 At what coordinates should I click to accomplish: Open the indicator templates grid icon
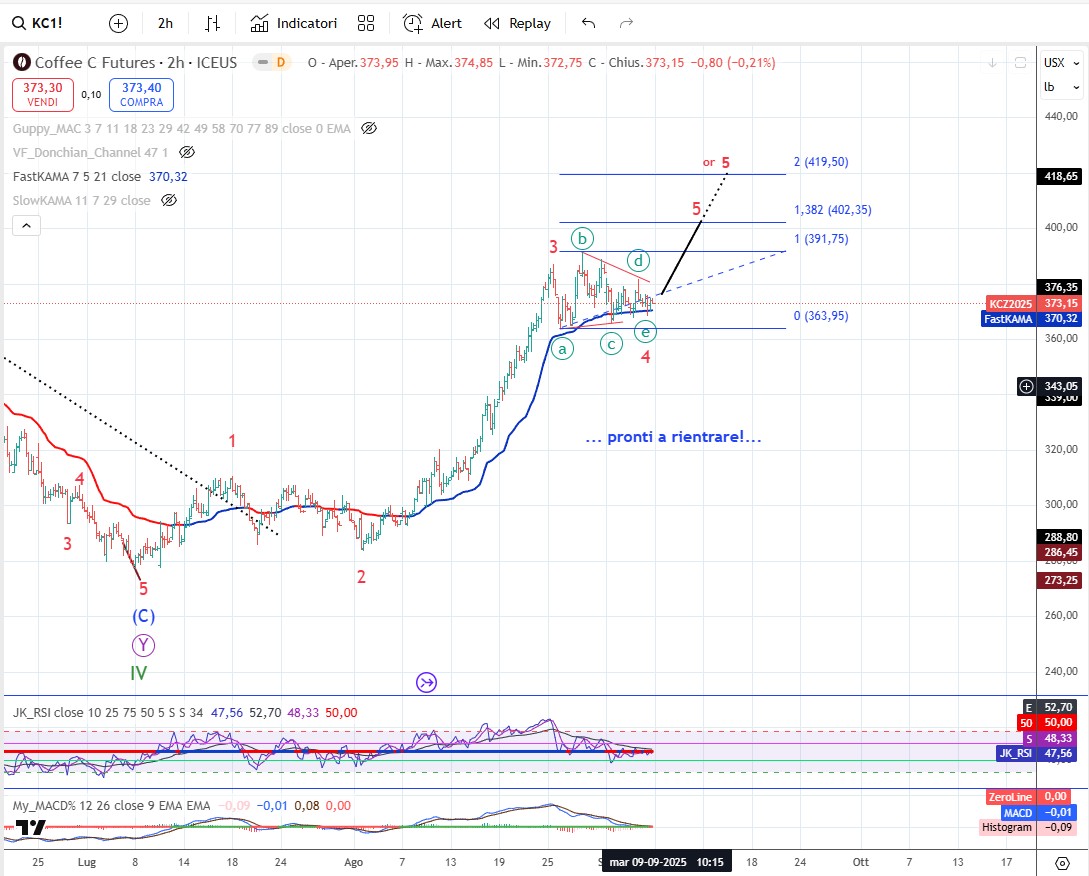click(366, 23)
